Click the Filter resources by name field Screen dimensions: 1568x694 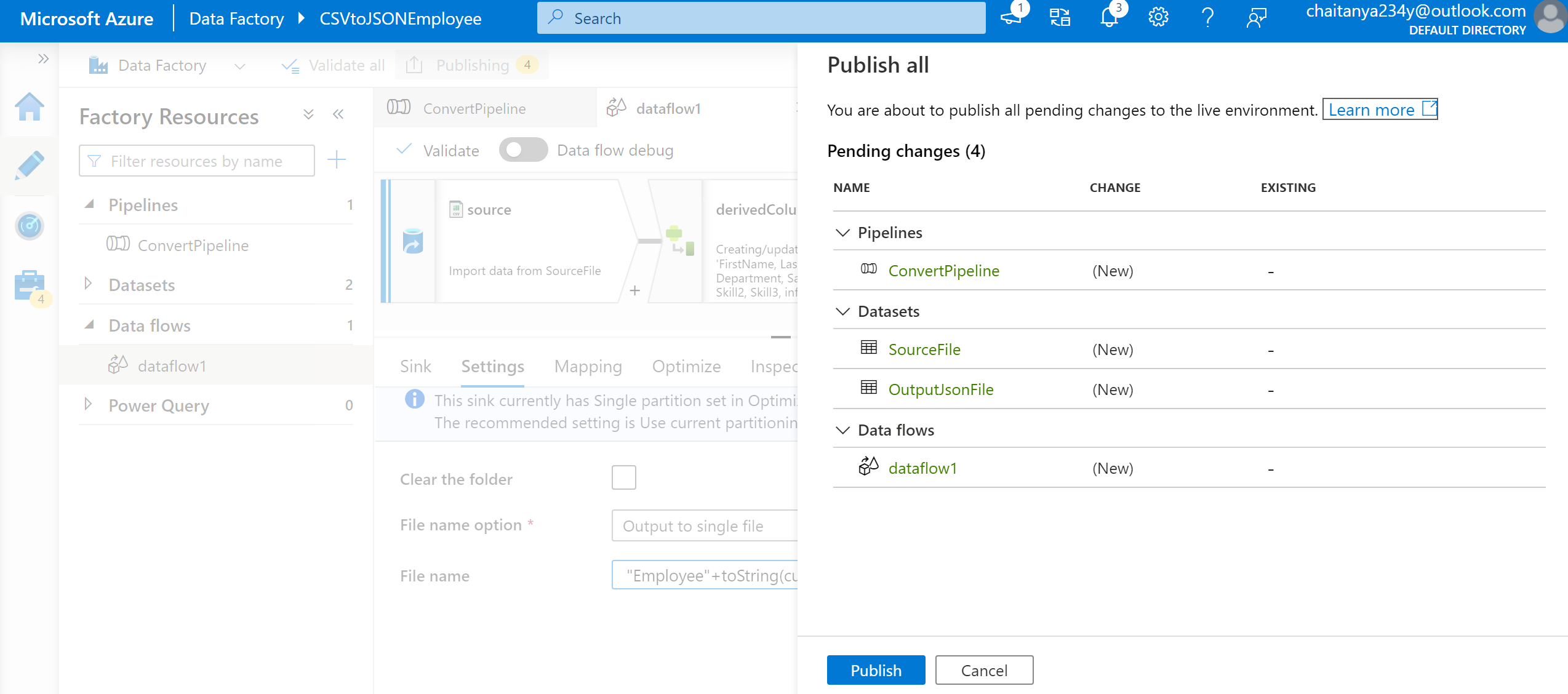tap(197, 161)
